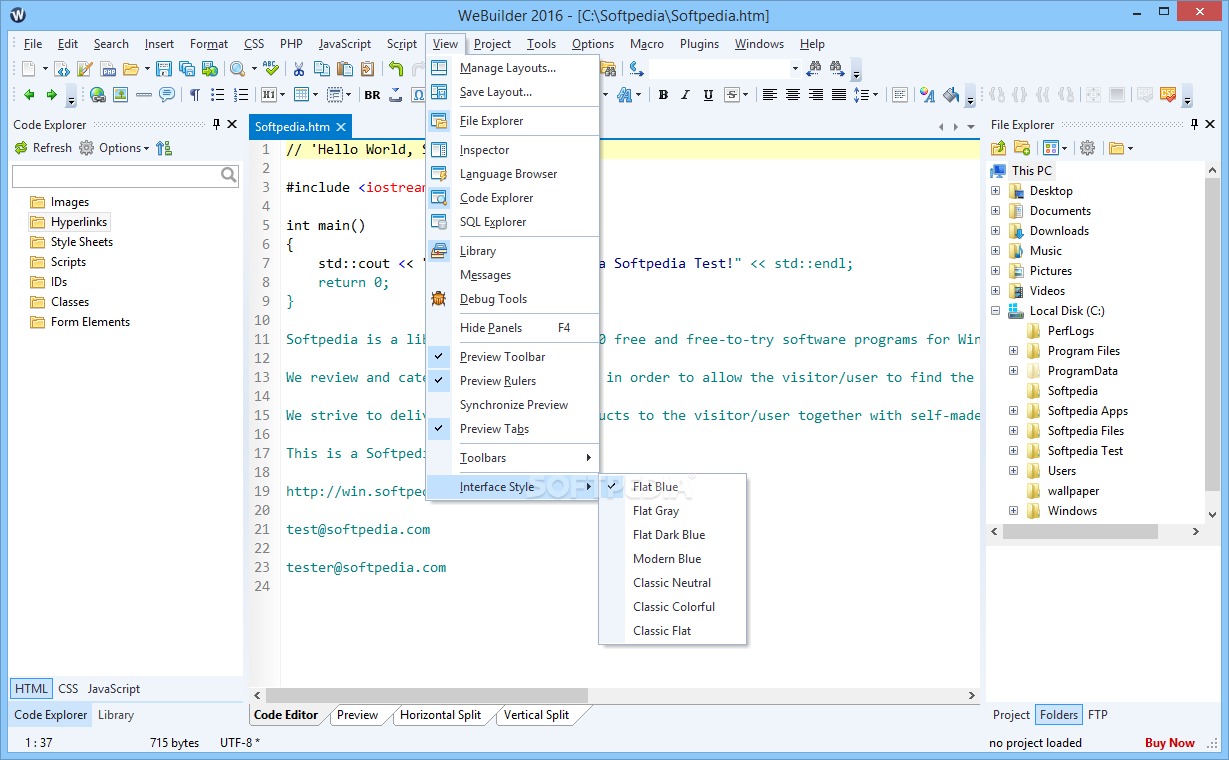1229x760 pixels.
Task: Apply bold formatting with the B icon
Action: 663,95
